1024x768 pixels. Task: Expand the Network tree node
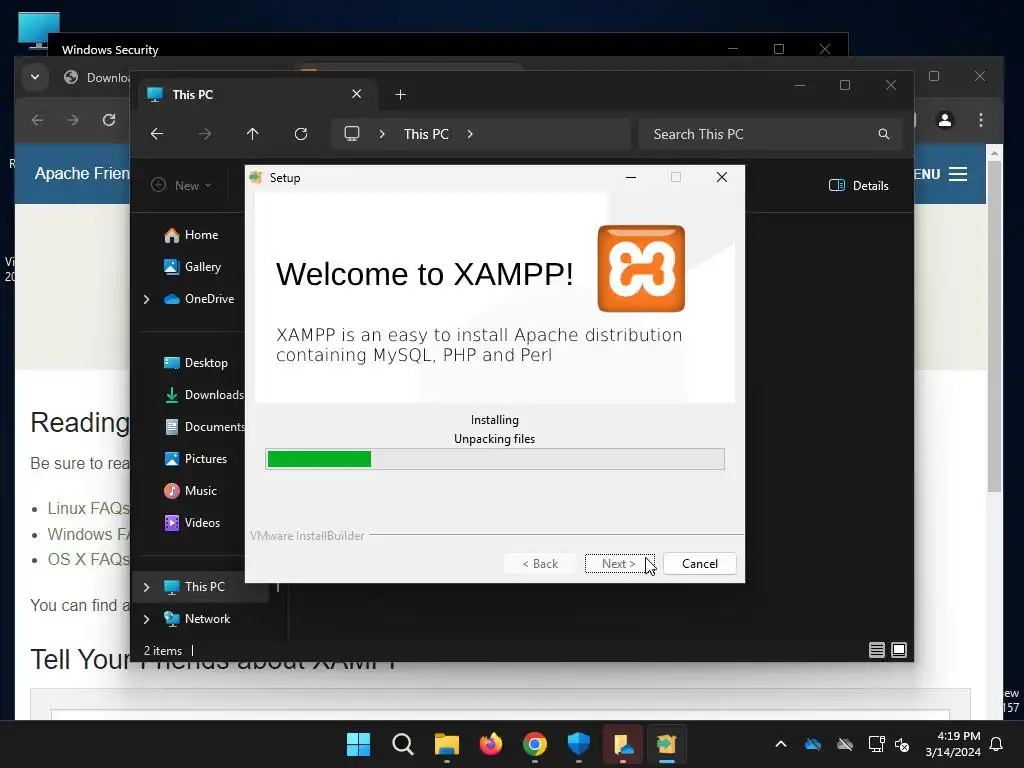(x=146, y=619)
